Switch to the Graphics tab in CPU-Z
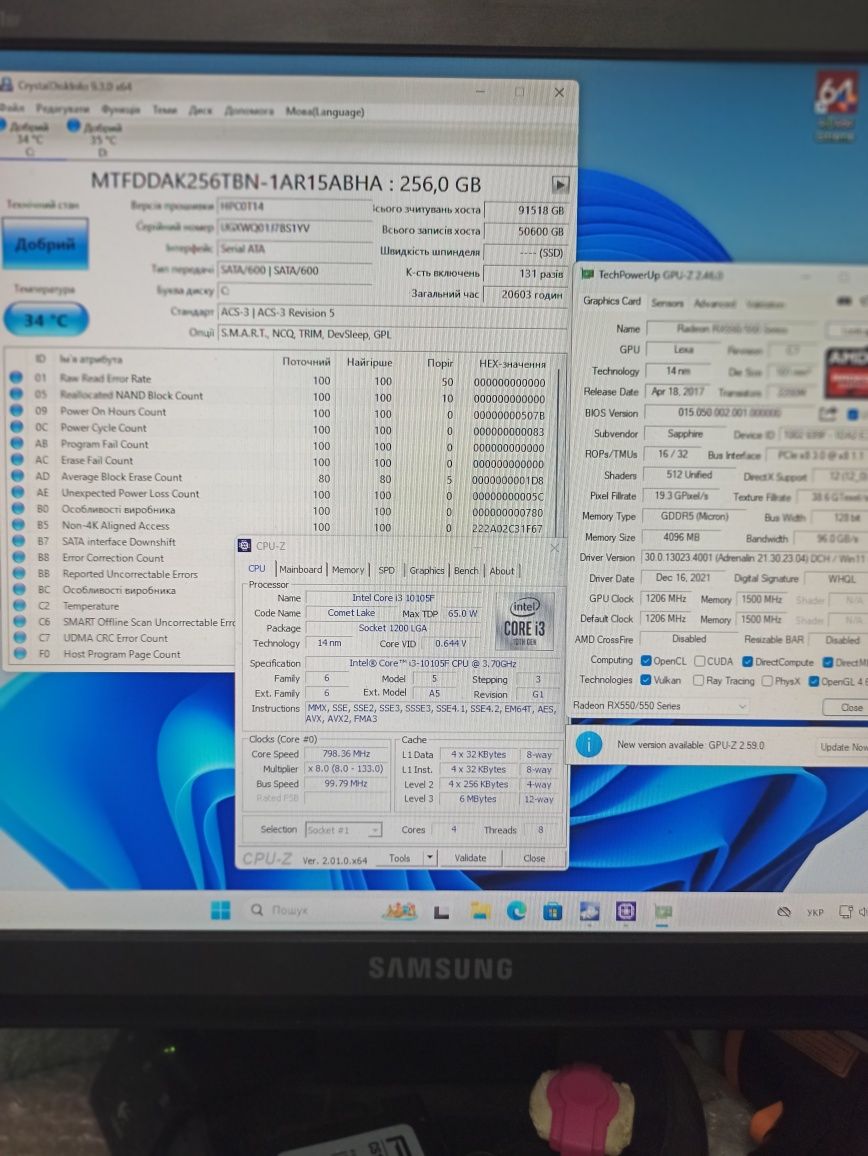 coord(427,570)
